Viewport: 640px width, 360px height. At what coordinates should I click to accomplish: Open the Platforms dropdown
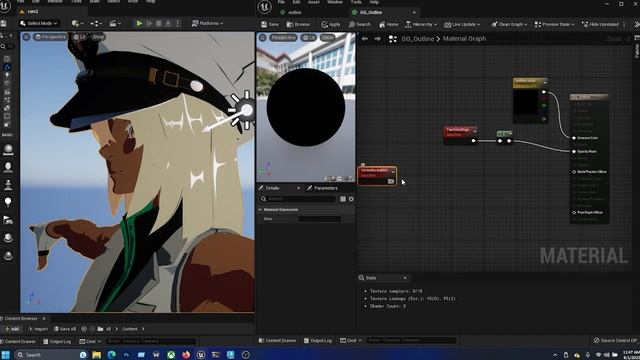tap(207, 23)
